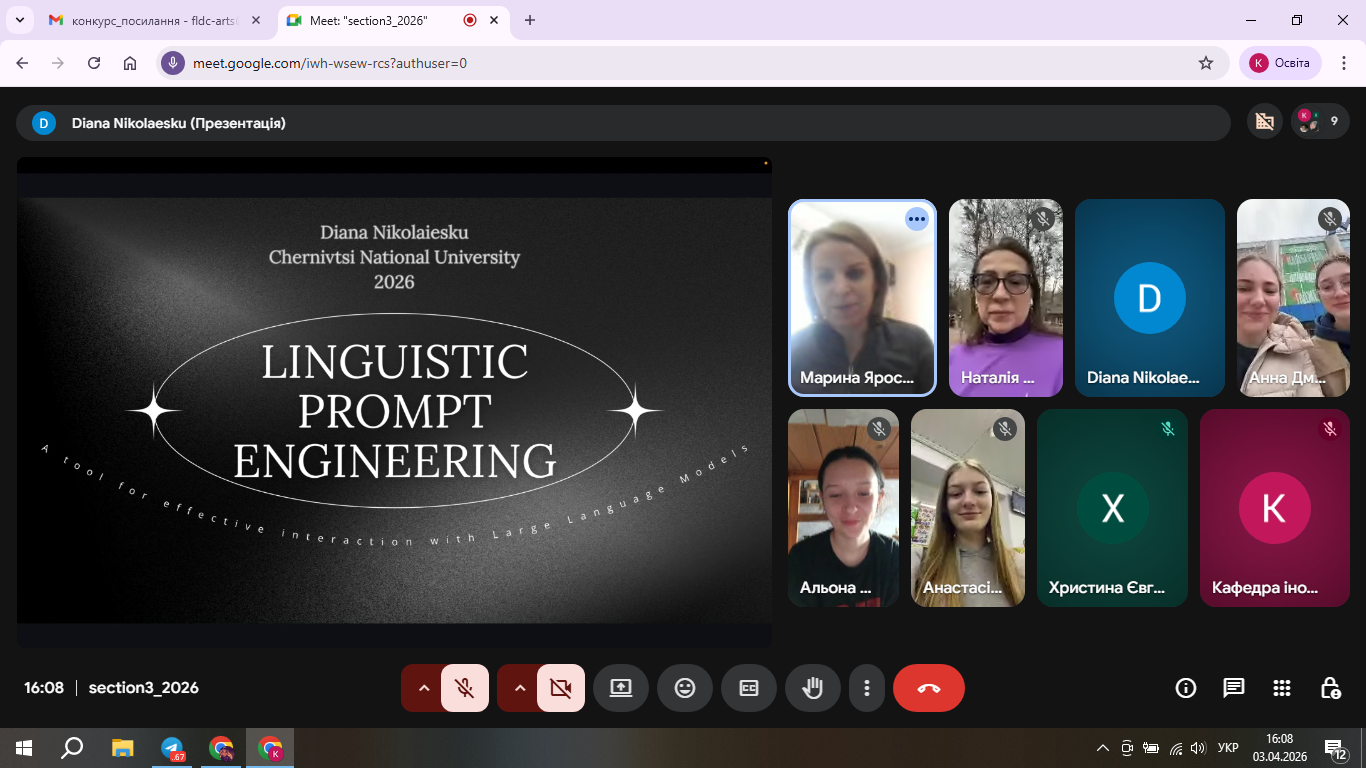Leave the call with red hang-up button
The height and width of the screenshot is (768, 1366).
click(x=929, y=688)
